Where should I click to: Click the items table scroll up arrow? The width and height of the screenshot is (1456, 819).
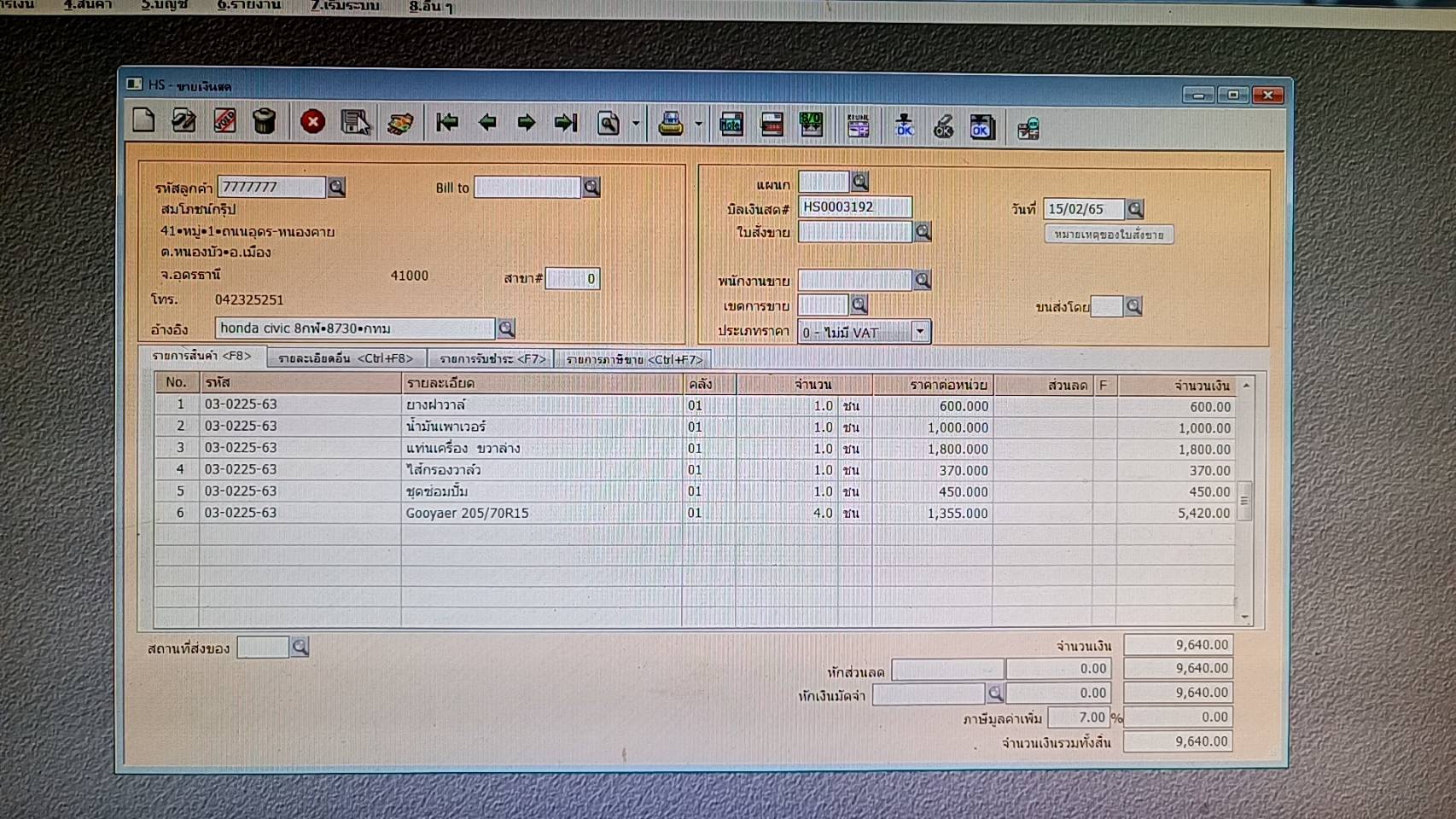point(1246,386)
